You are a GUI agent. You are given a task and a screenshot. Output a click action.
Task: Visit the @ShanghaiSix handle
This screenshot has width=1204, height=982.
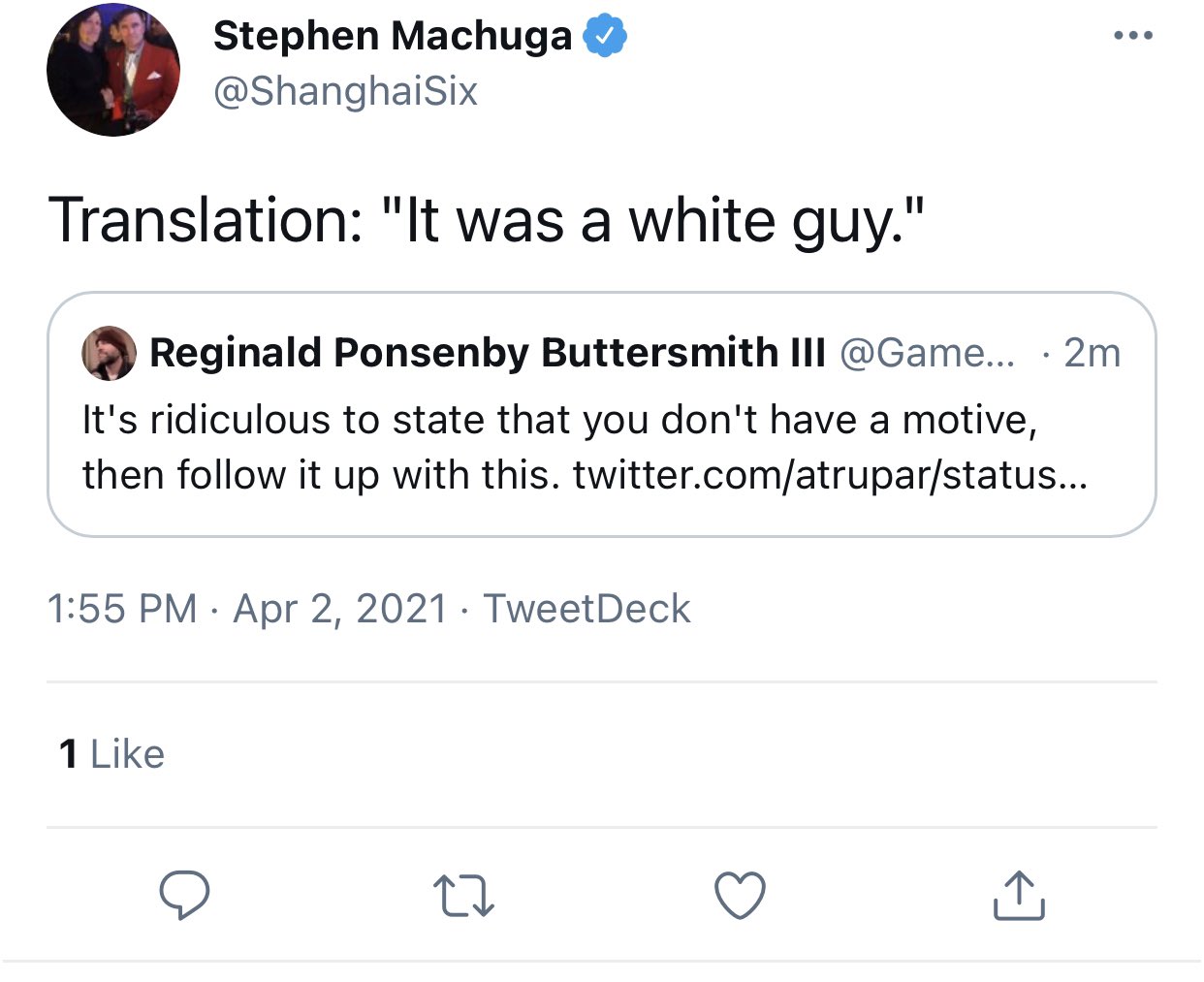point(345,91)
